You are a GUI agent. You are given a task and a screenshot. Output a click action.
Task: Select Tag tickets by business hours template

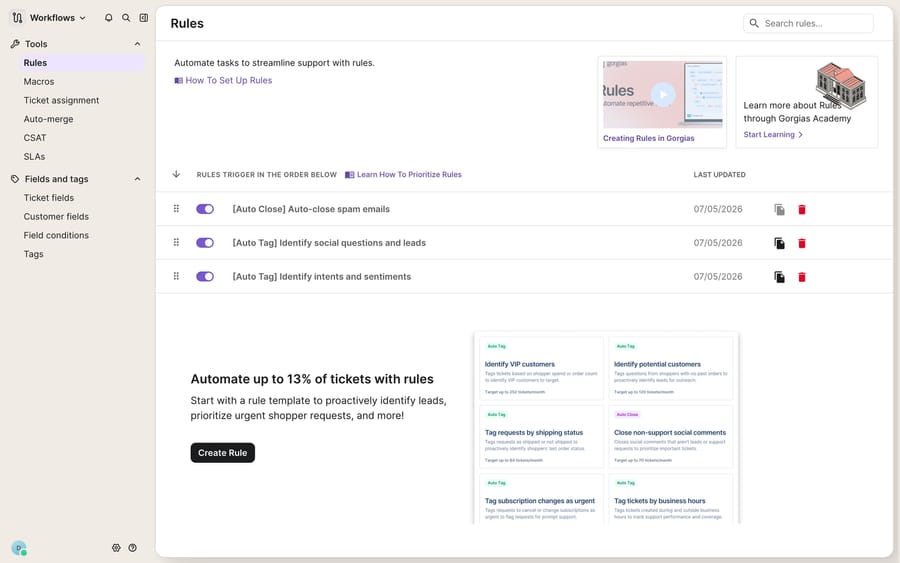670,499
